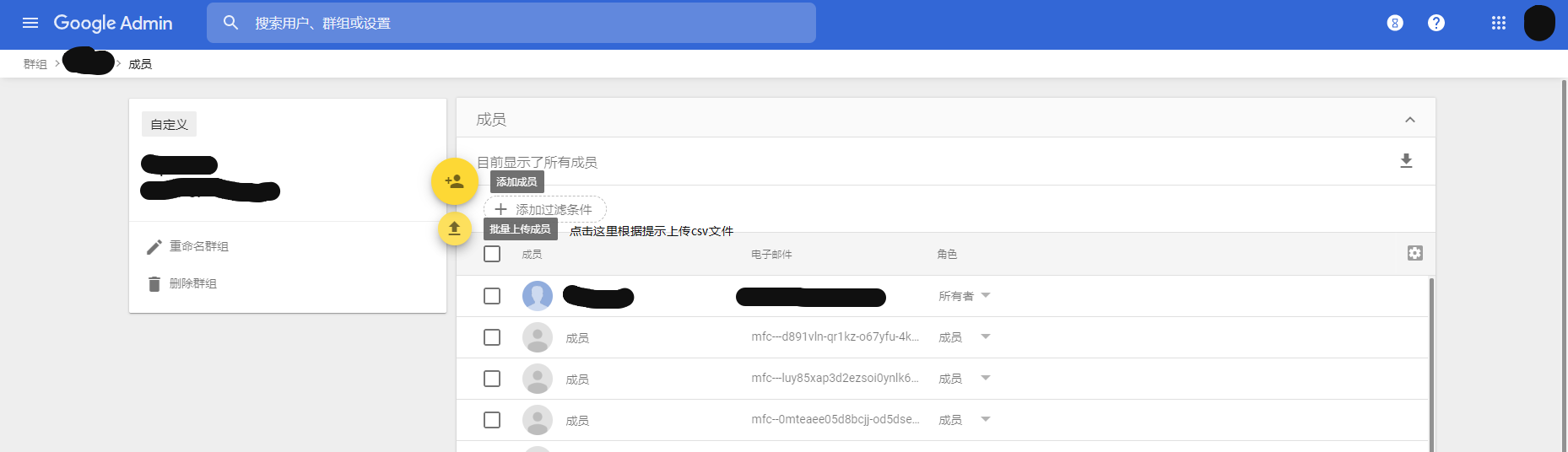This screenshot has height=452, width=1568.
Task: Download the member list
Action: point(1406,161)
